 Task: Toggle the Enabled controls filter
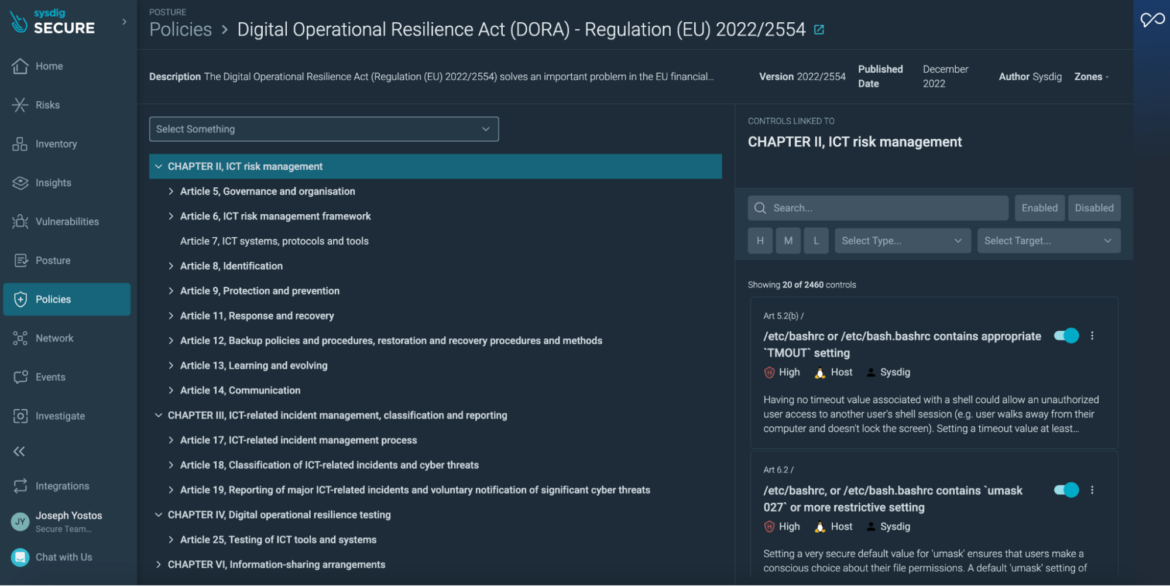point(1039,207)
